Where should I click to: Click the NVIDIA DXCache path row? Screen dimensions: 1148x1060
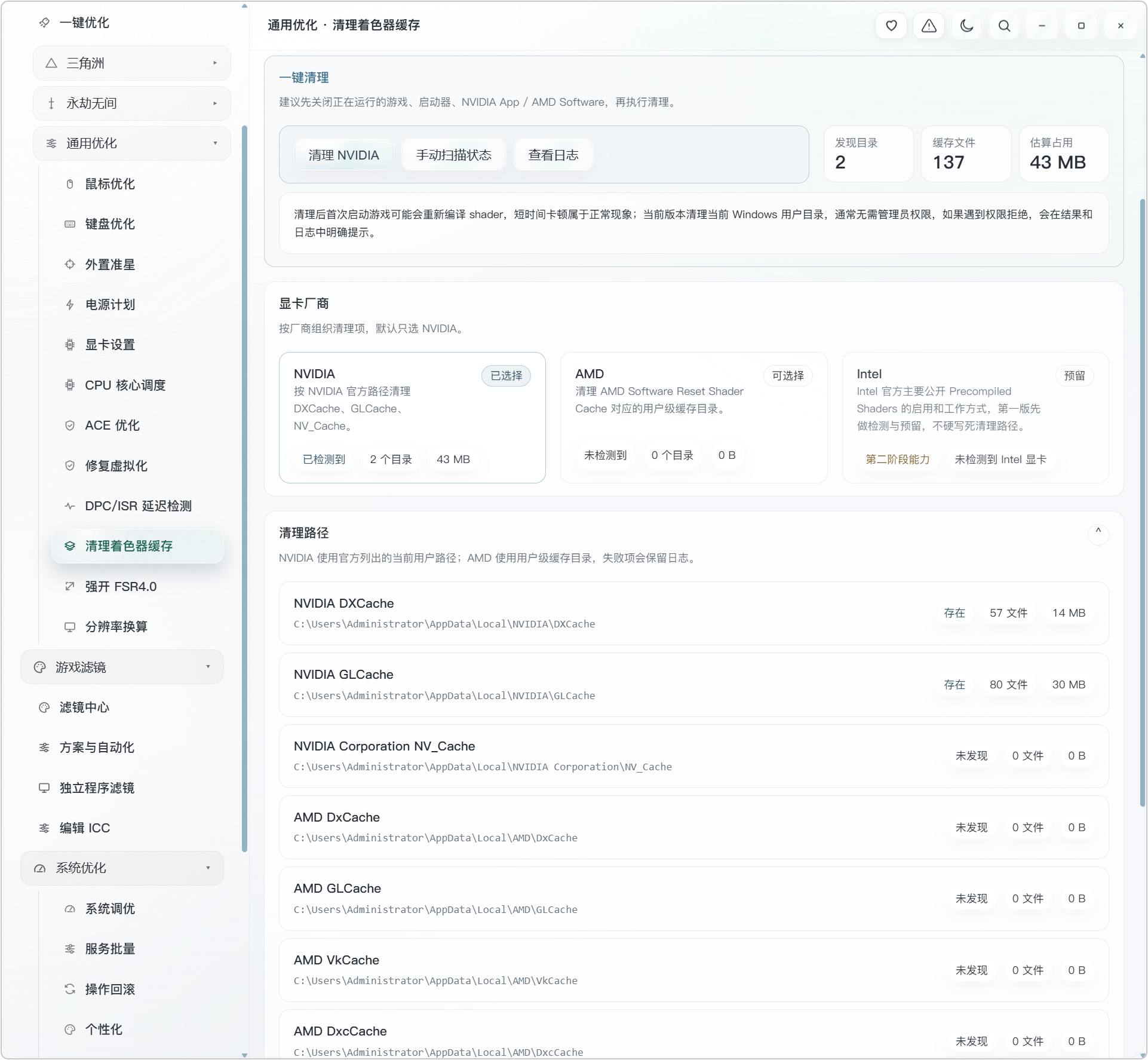pos(694,613)
